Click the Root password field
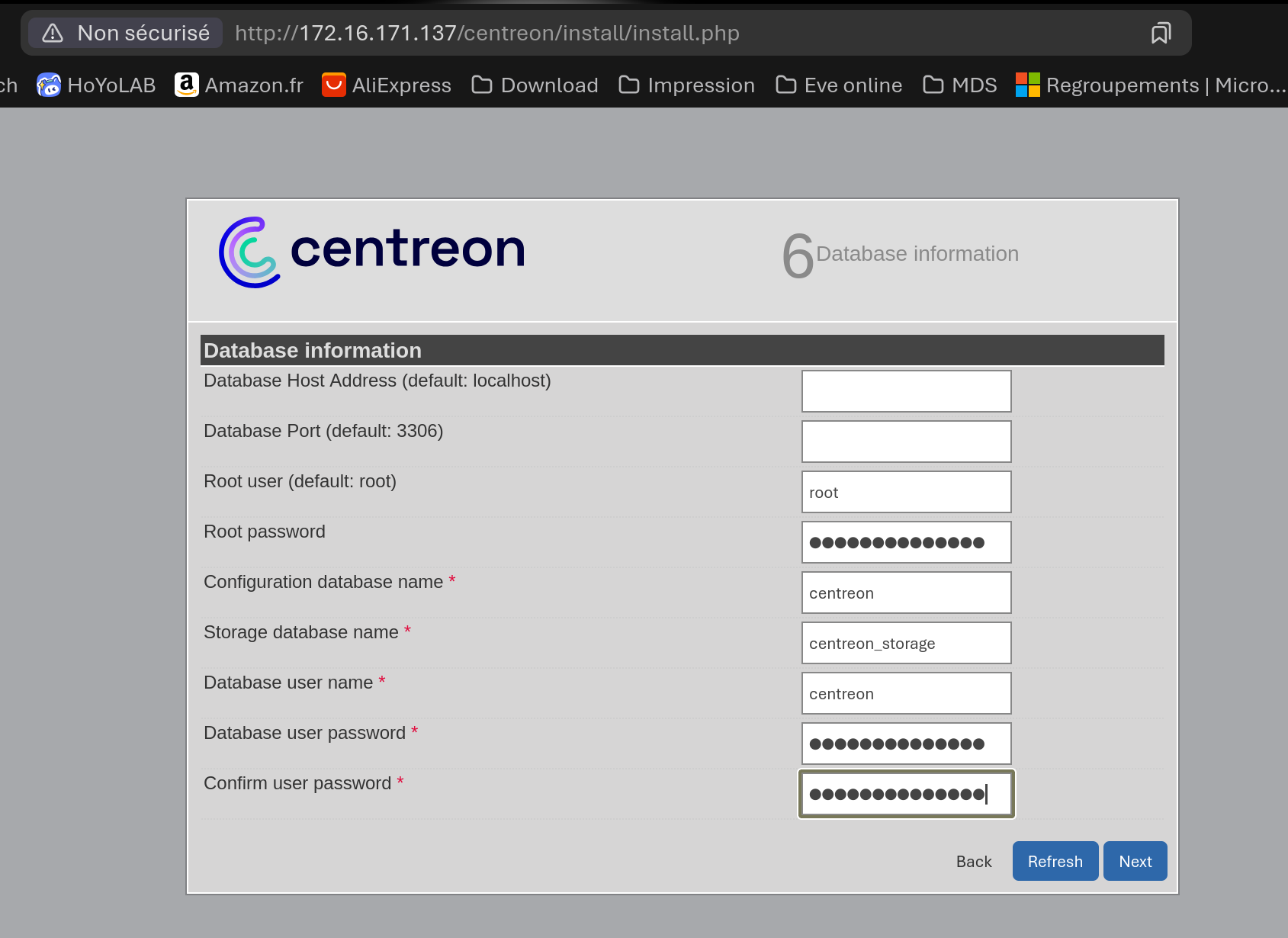 [x=906, y=542]
